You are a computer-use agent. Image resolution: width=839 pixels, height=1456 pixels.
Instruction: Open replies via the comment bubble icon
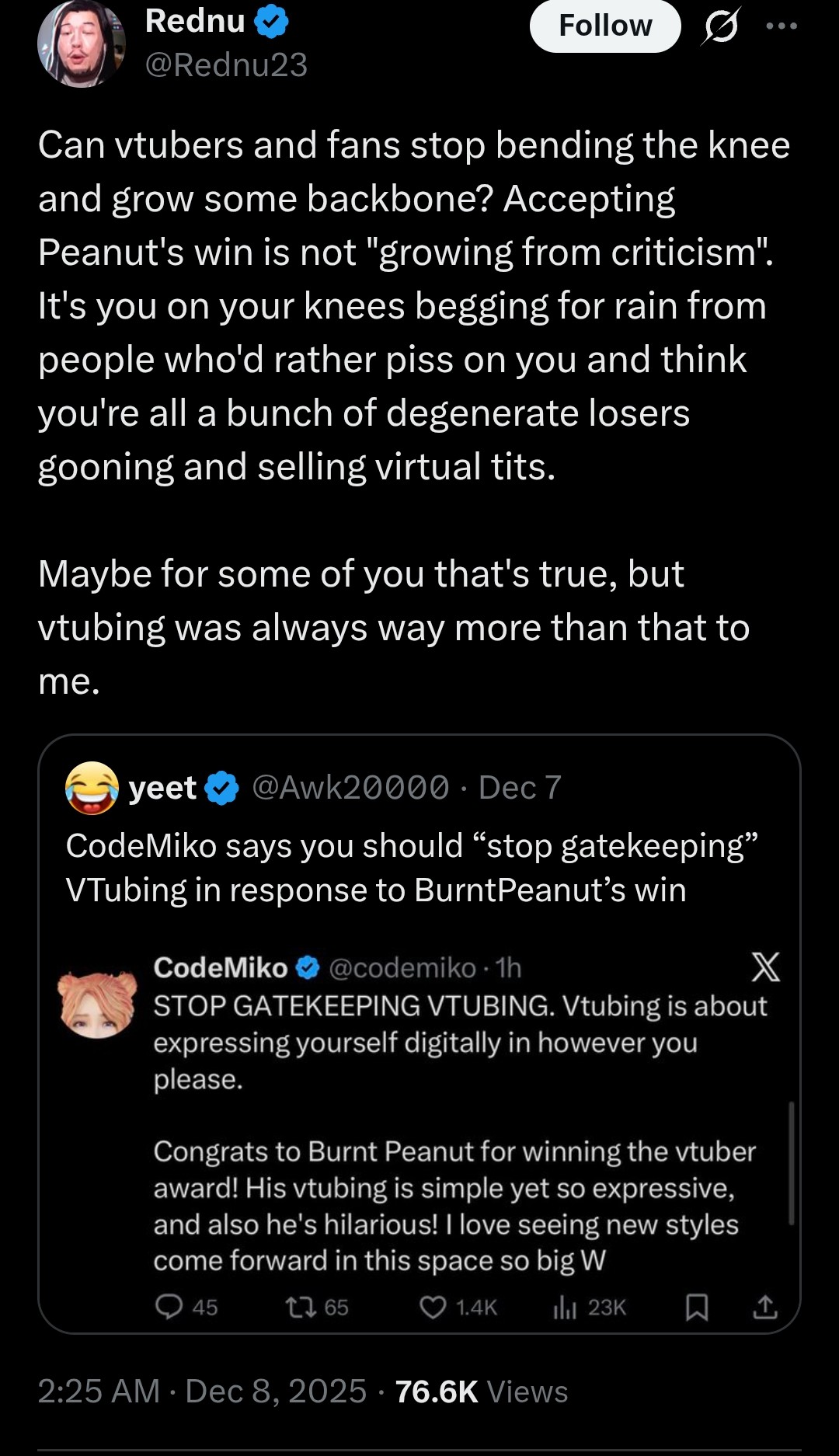click(169, 1307)
